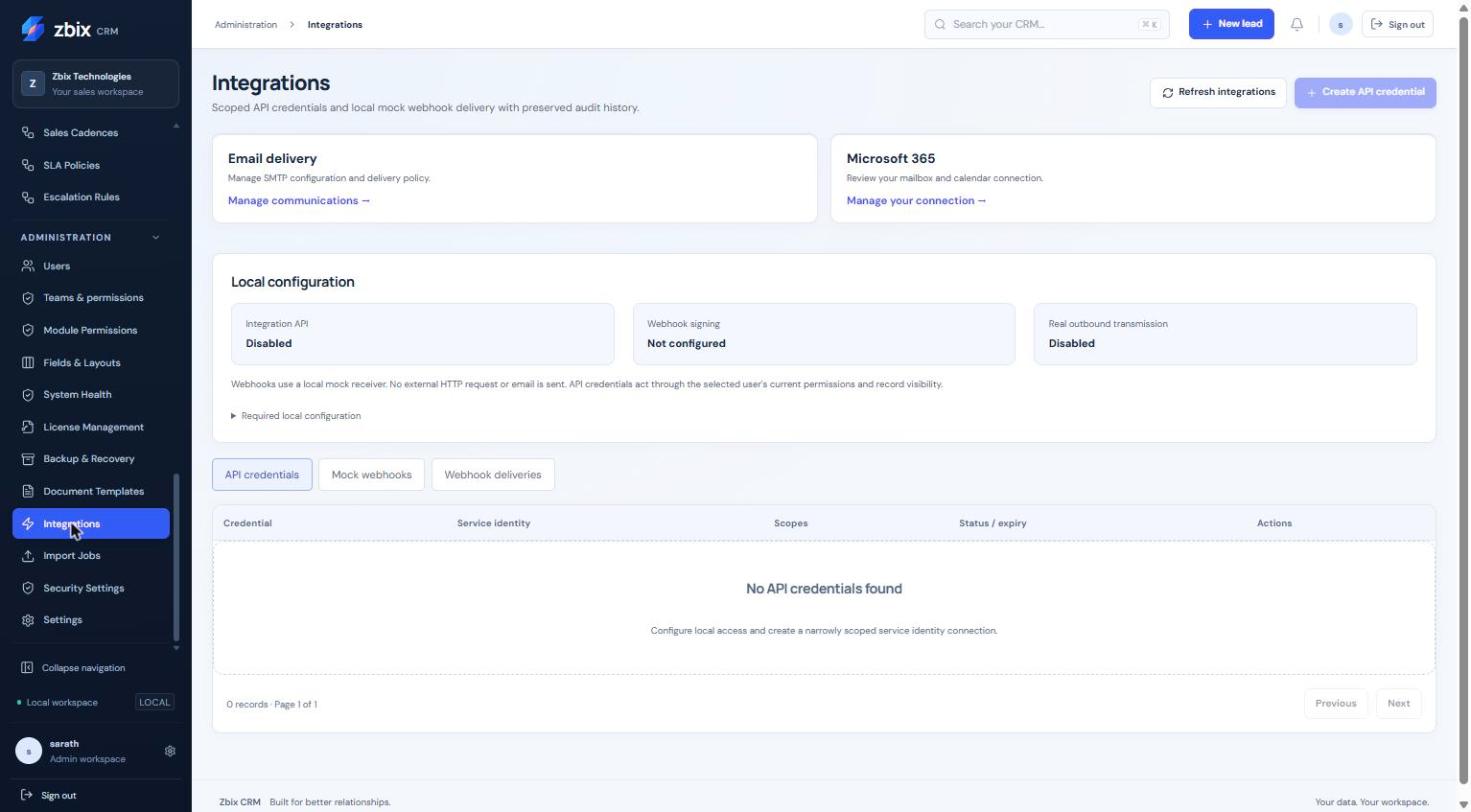Click gear icon beside sarath profile
1471x812 pixels.
coord(170,751)
